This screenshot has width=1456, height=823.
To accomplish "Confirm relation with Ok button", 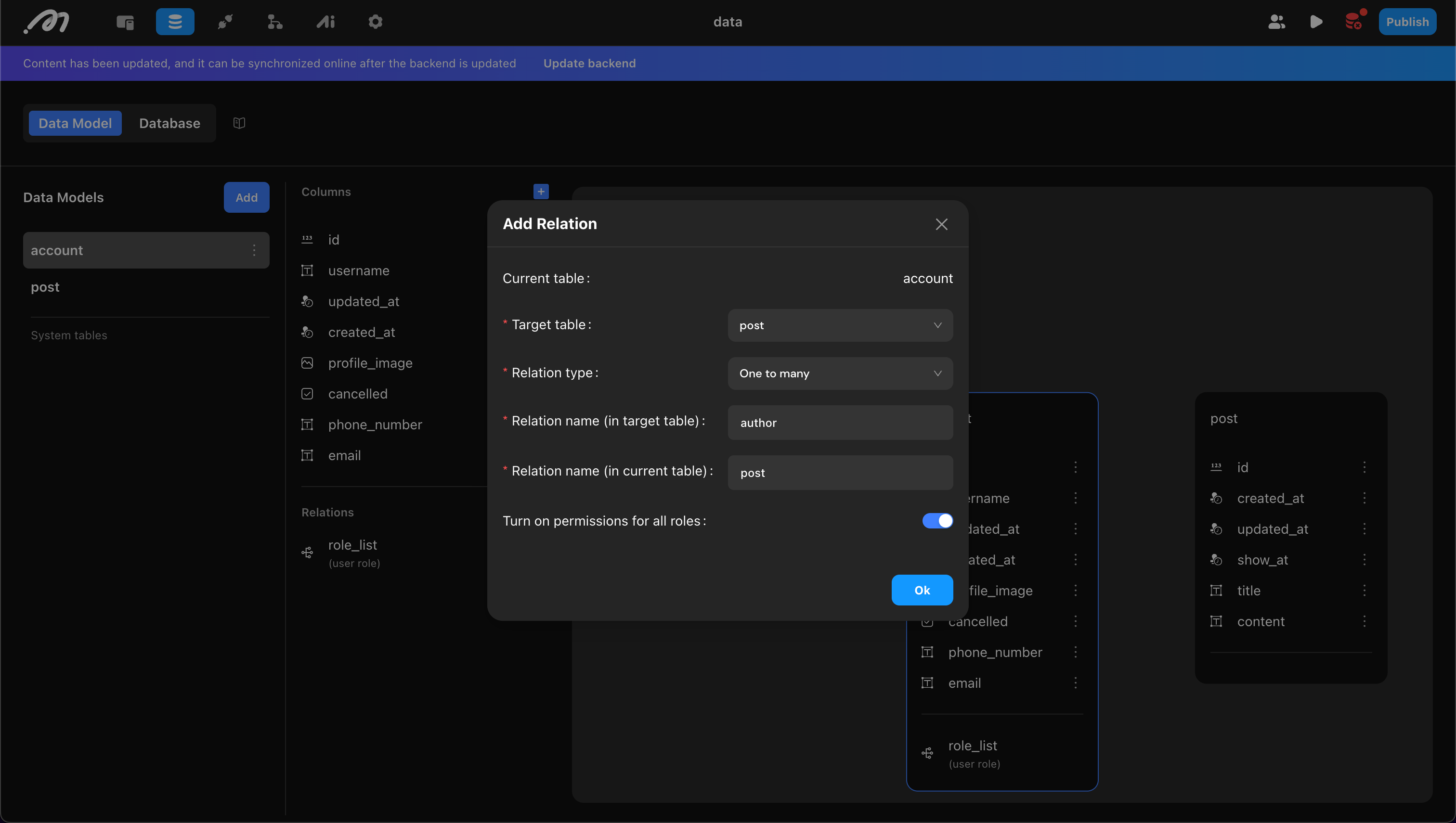I will coord(922,590).
